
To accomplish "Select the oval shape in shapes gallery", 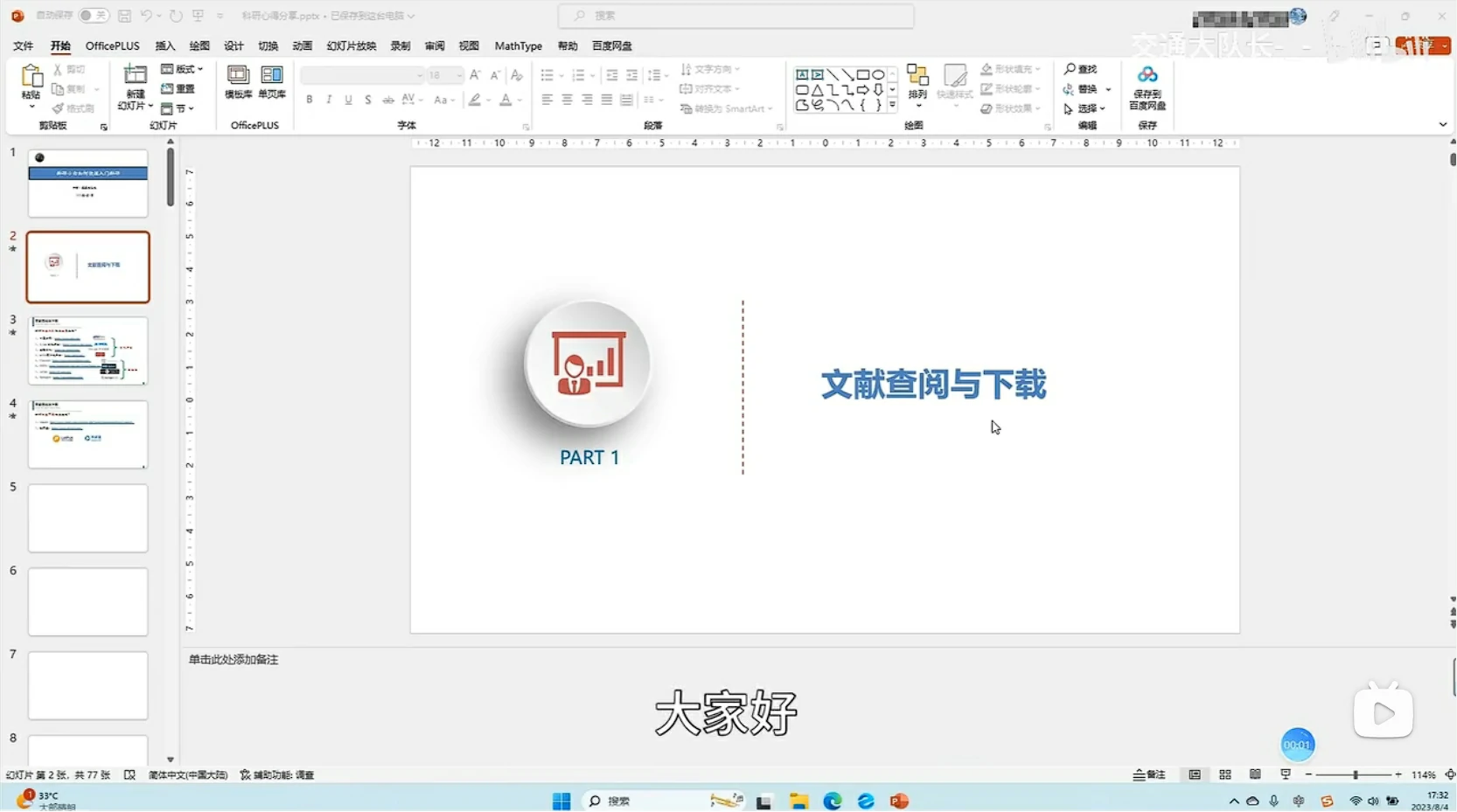I will [x=878, y=75].
